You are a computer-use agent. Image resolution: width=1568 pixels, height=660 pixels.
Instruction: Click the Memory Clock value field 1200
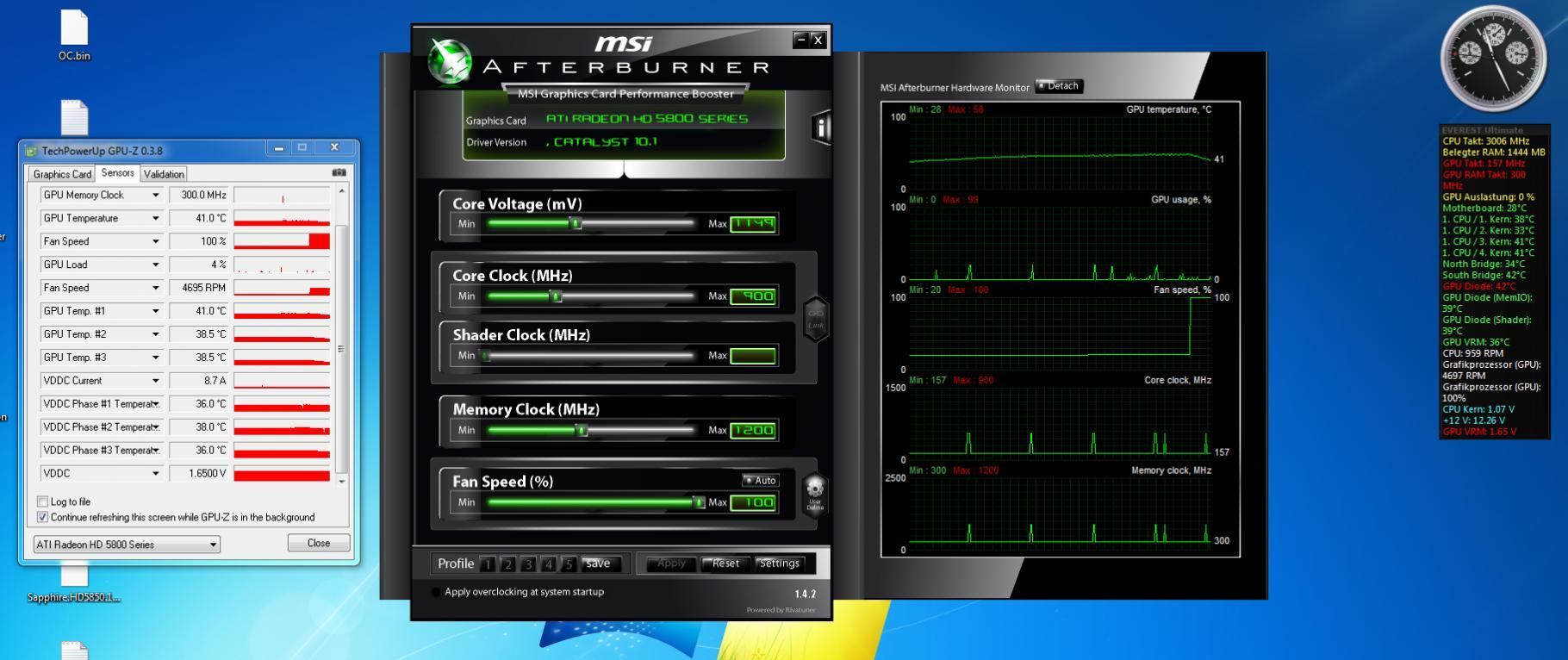pyautogui.click(x=754, y=430)
